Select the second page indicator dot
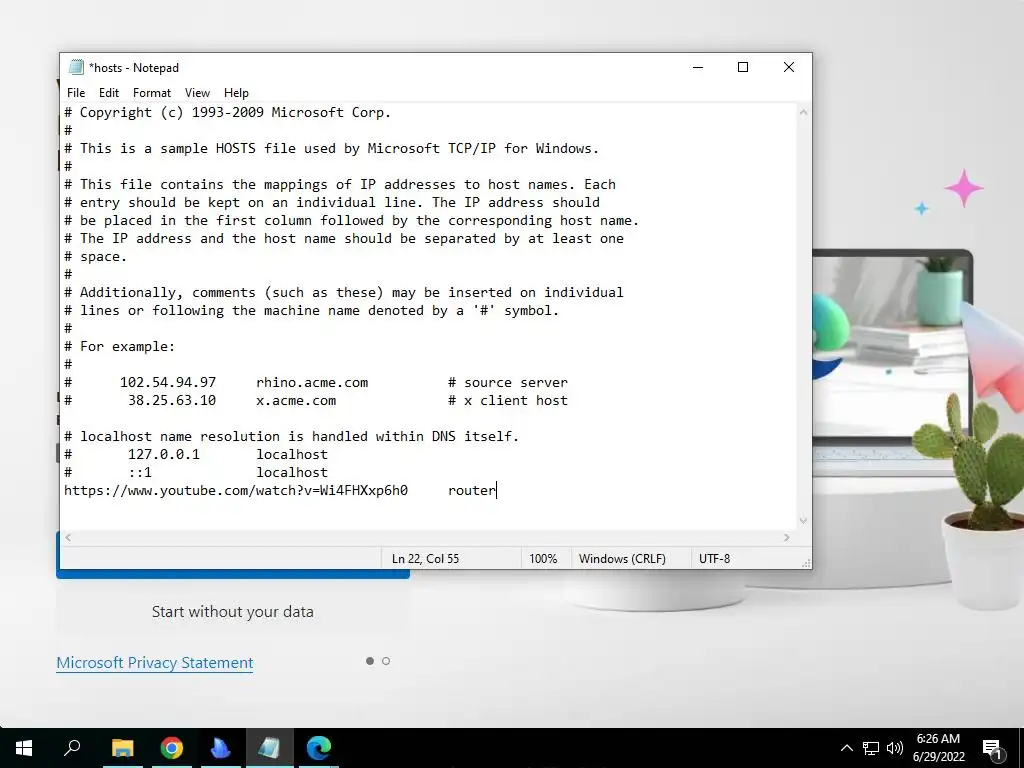Viewport: 1024px width, 768px height. (x=386, y=661)
